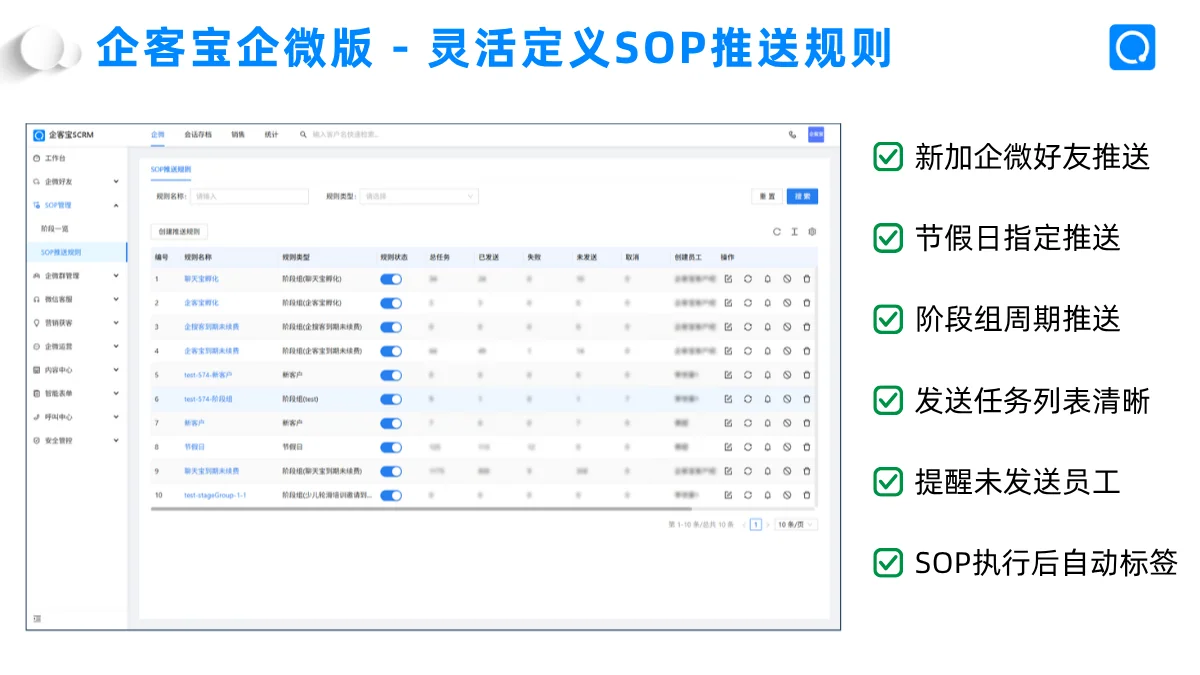The image size is (1200, 675).
Task: Collapse the sidebar using bottom-left icon
Action: tap(37, 619)
